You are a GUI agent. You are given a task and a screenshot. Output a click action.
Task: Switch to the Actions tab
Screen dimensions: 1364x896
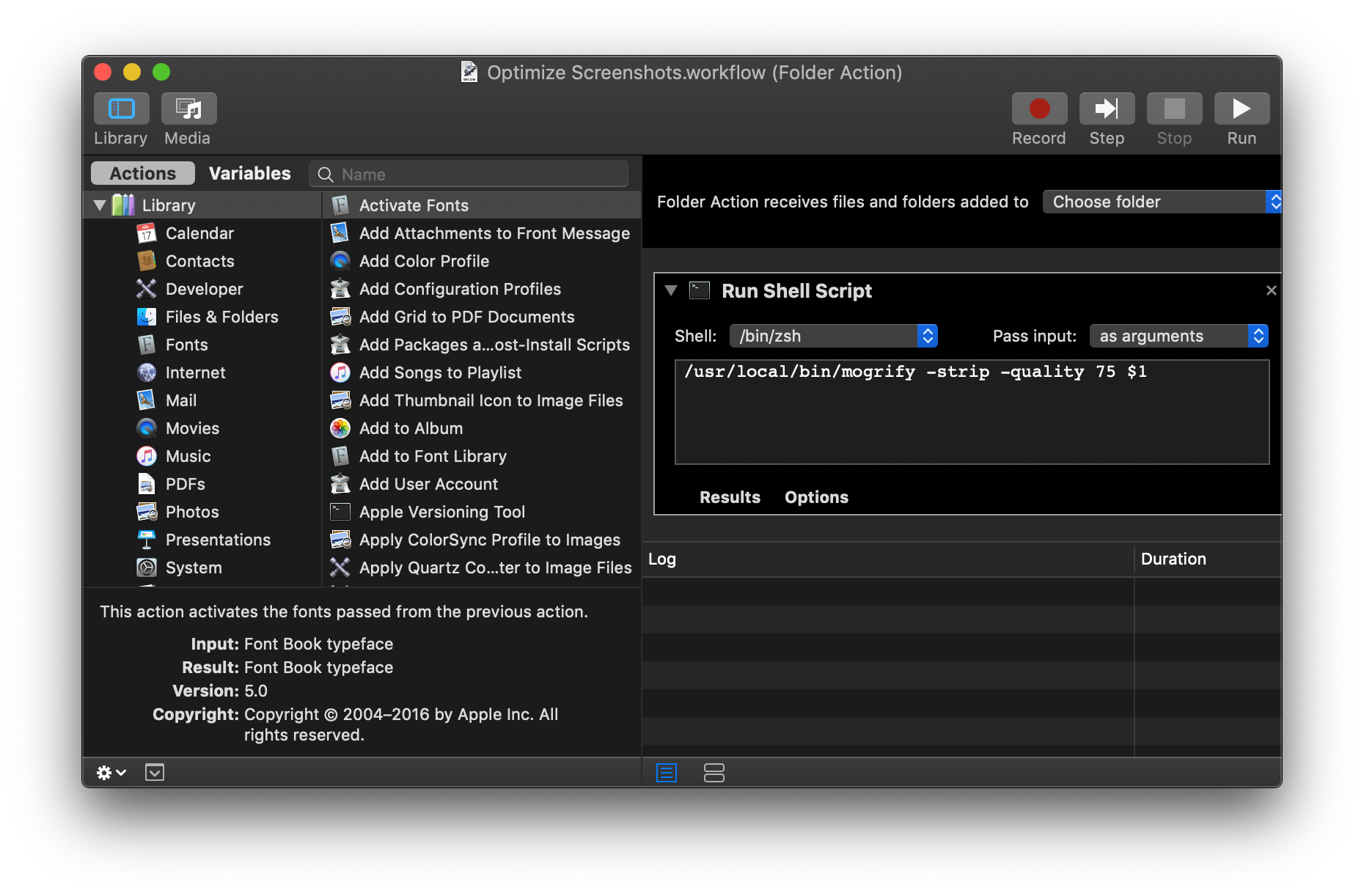[143, 173]
